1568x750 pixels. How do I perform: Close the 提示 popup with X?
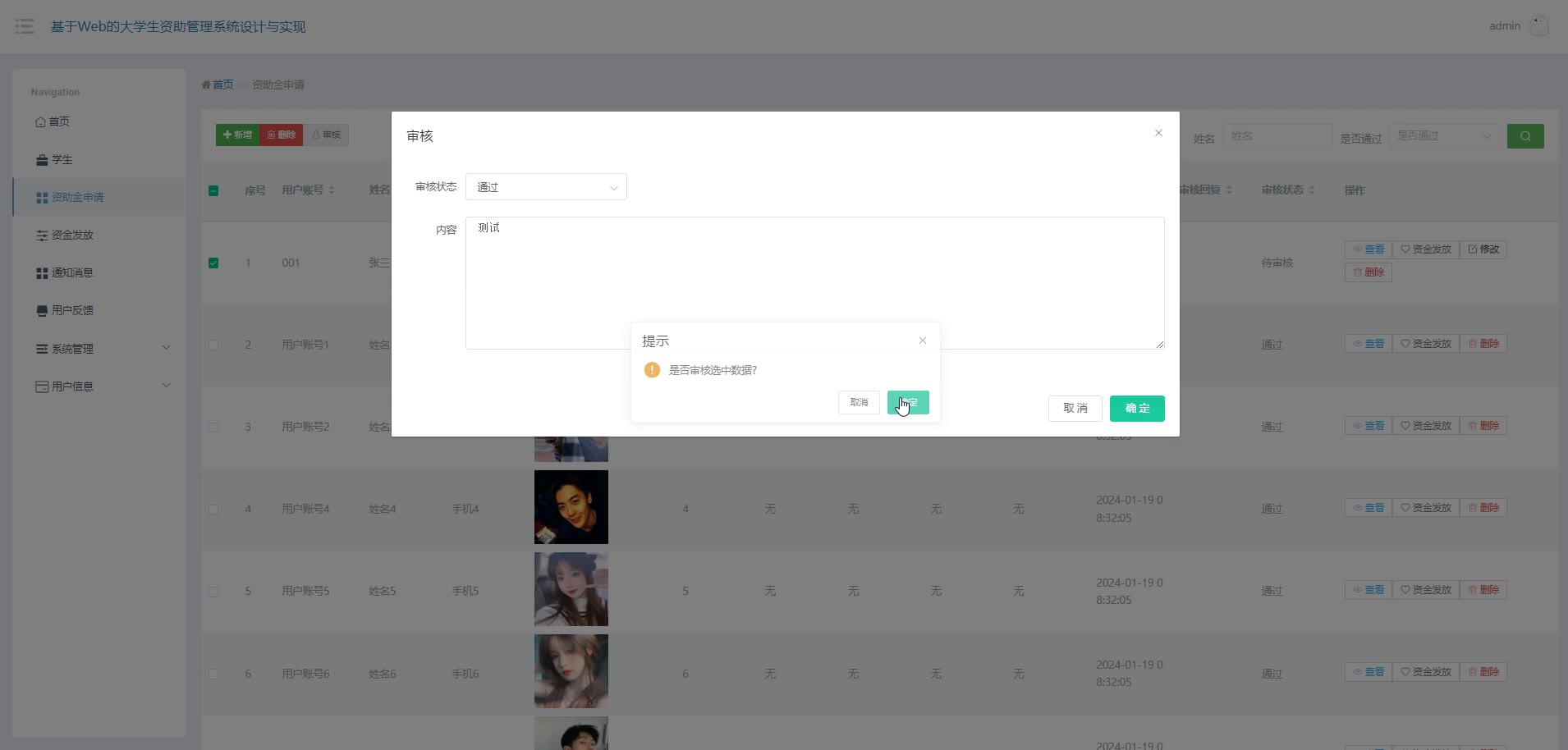[923, 341]
